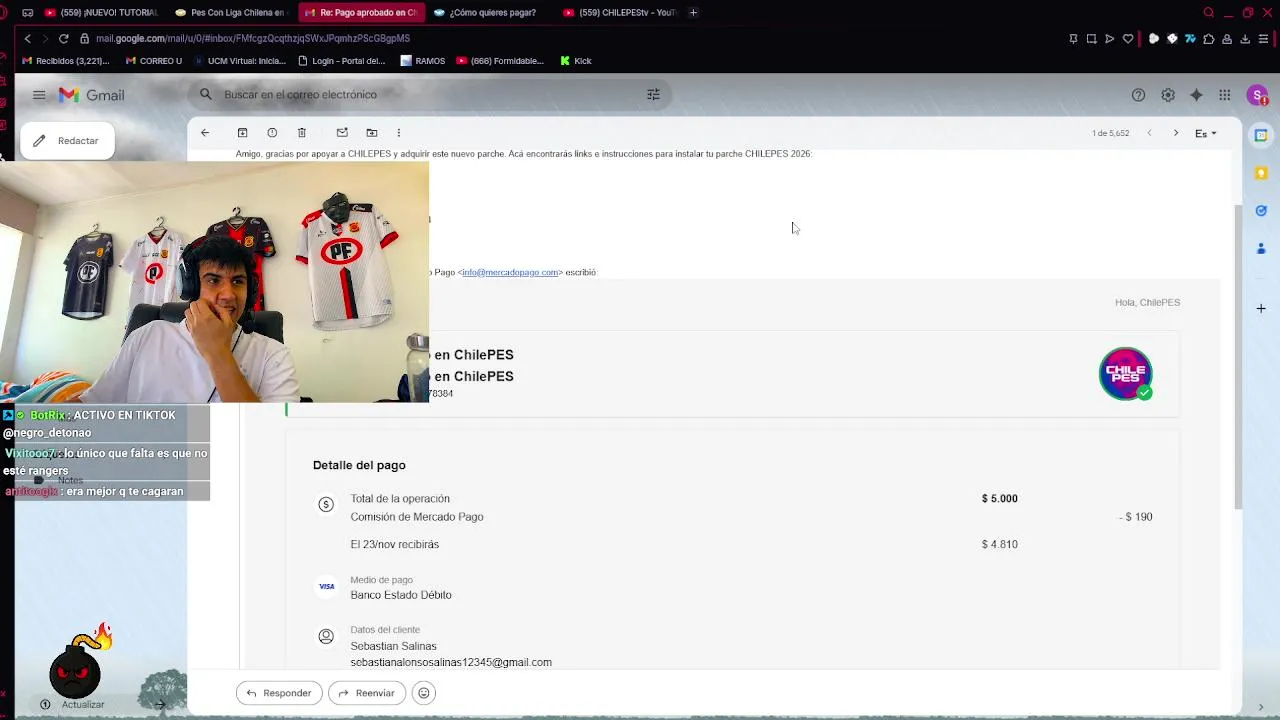Click the email scrollbar on right
1280x720 pixels.
click(x=1238, y=355)
